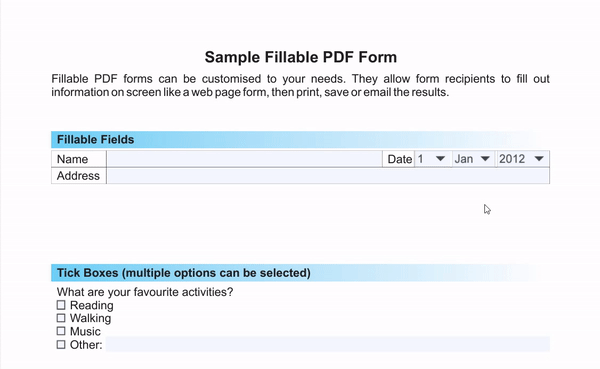Click the Tick Boxes section header
600x369 pixels.
click(300, 273)
